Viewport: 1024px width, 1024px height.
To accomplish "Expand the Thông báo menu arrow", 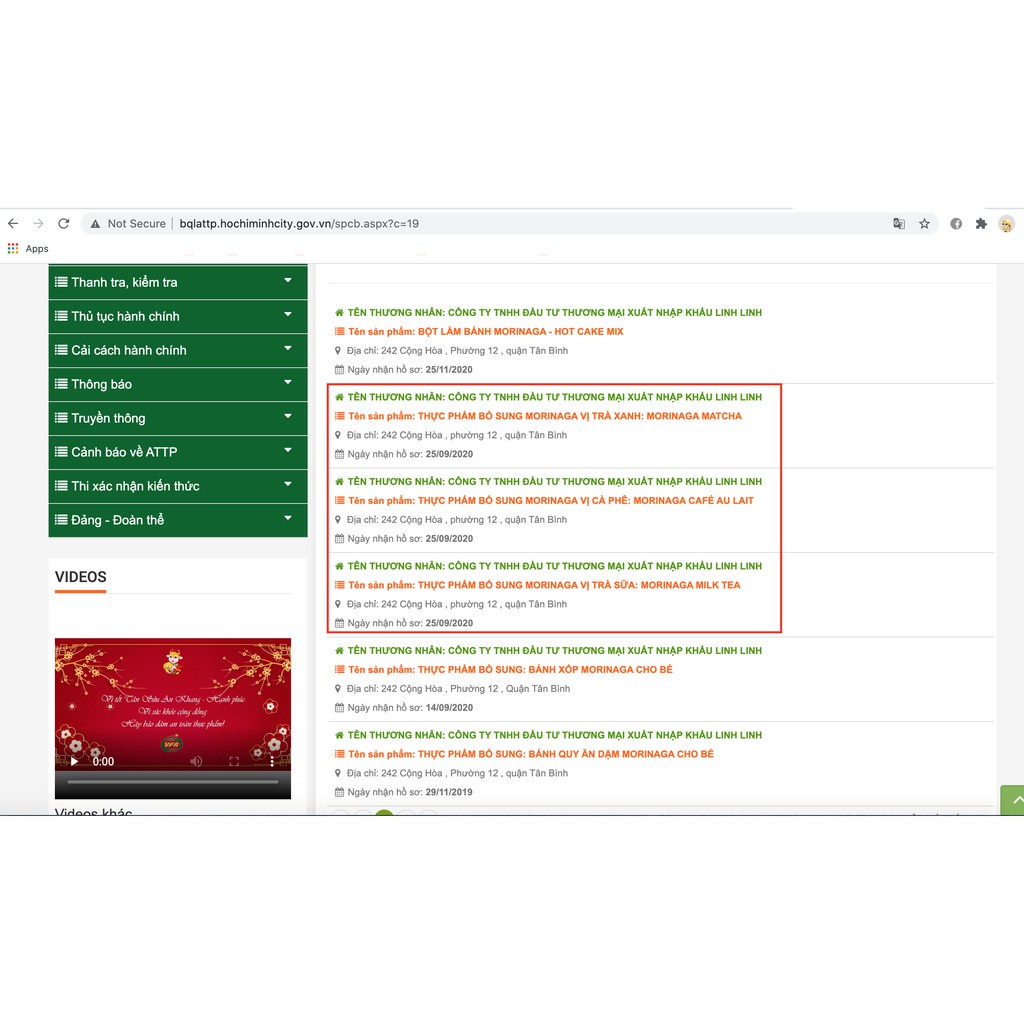I will (x=287, y=383).
